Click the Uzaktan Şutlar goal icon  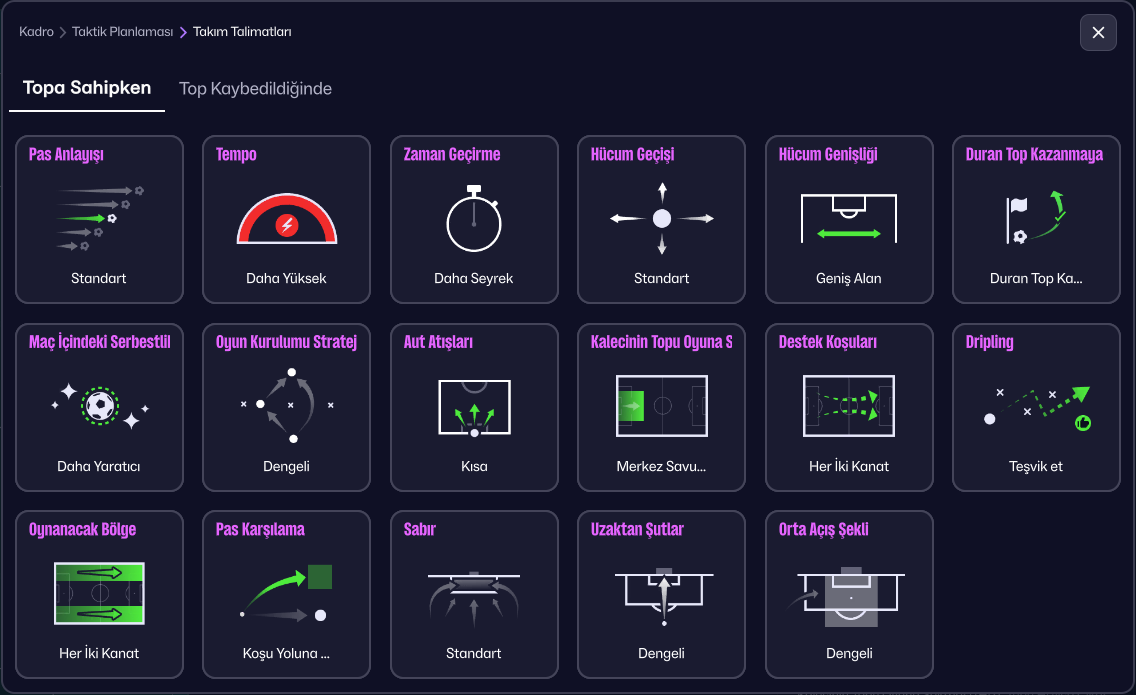[x=662, y=594]
